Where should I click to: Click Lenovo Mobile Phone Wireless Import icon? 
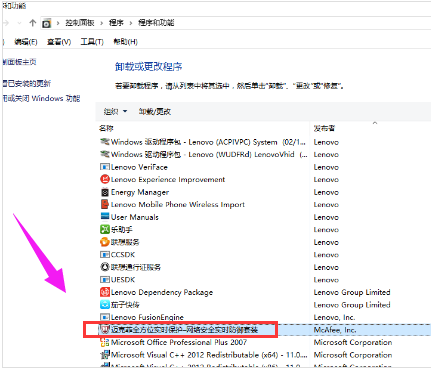coord(105,204)
